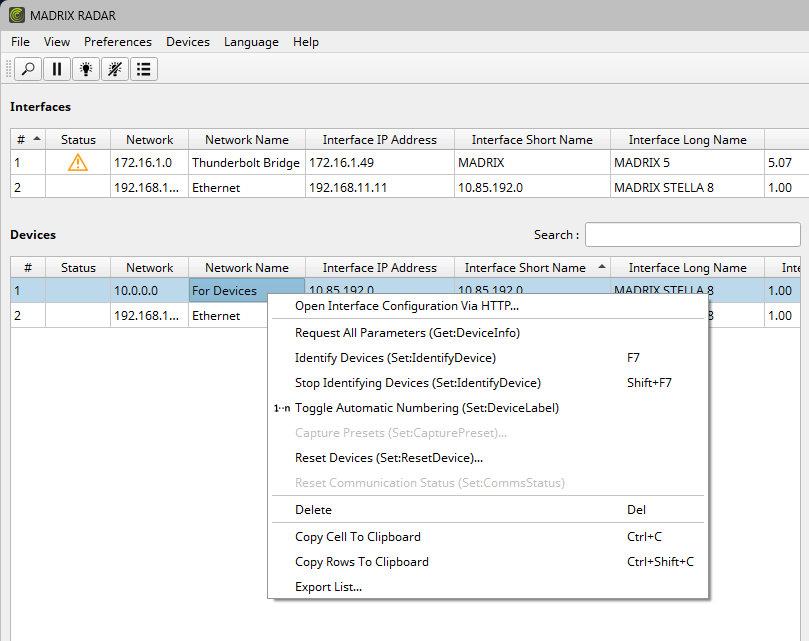809x641 pixels.
Task: Click the 172.16.1.0 network cell
Action: pyautogui.click(x=150, y=163)
